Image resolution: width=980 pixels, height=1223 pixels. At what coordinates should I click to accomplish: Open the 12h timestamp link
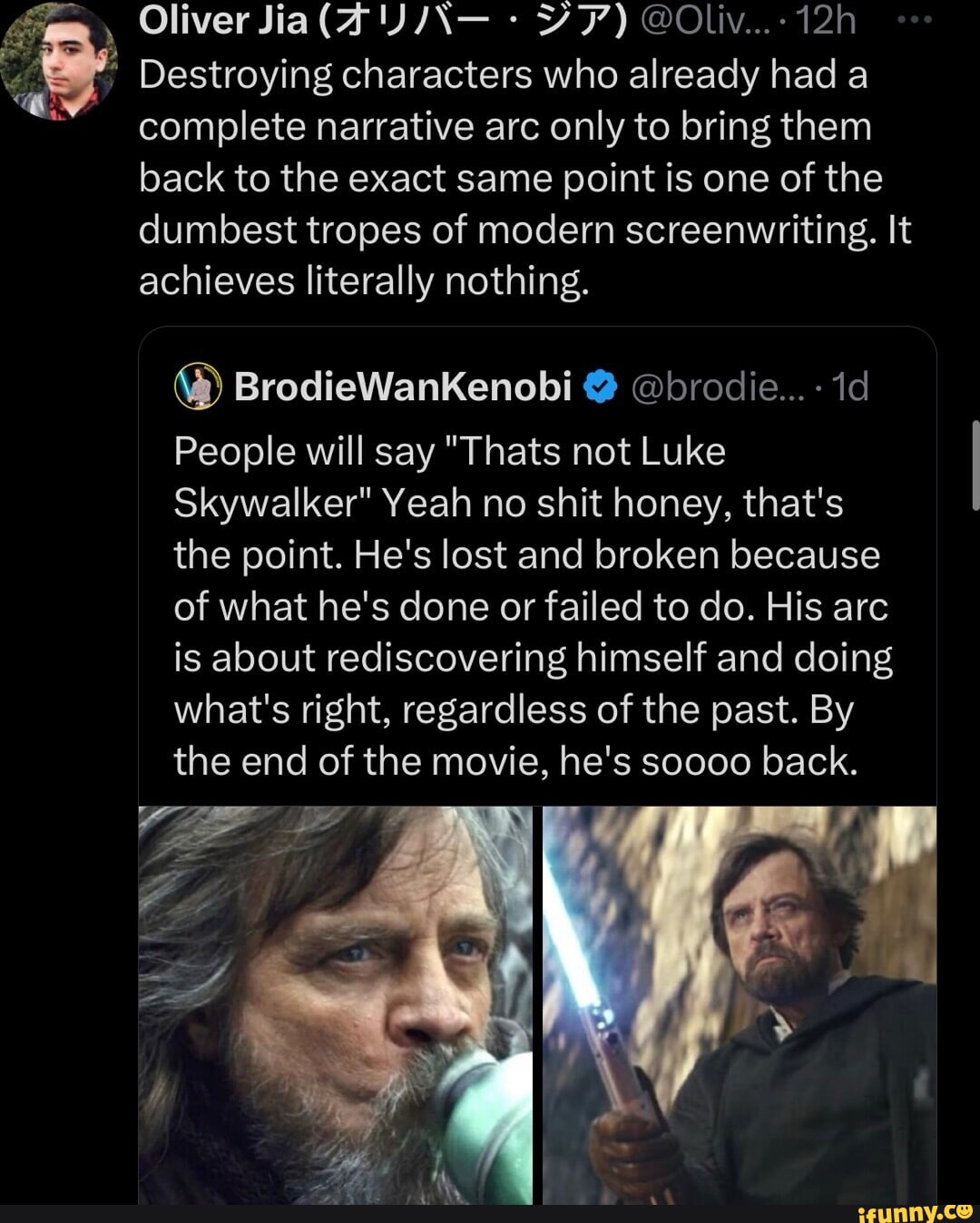pos(828,21)
